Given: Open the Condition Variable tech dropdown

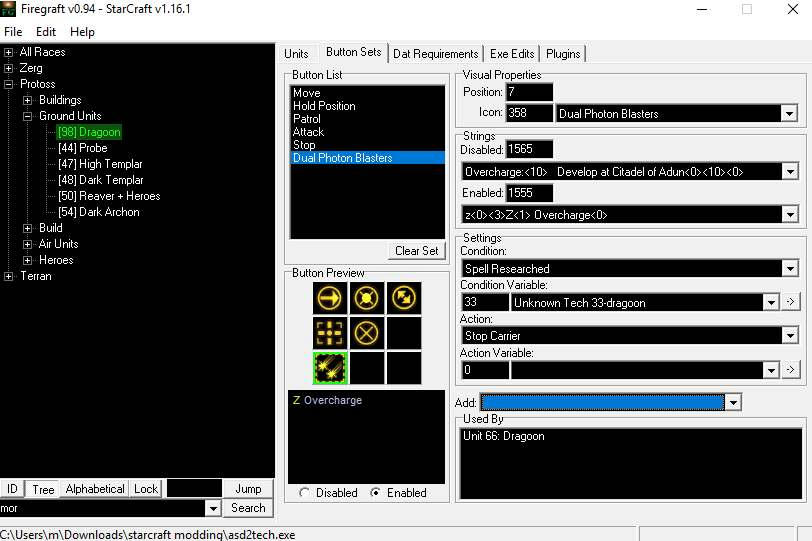Looking at the screenshot, I should click(771, 302).
